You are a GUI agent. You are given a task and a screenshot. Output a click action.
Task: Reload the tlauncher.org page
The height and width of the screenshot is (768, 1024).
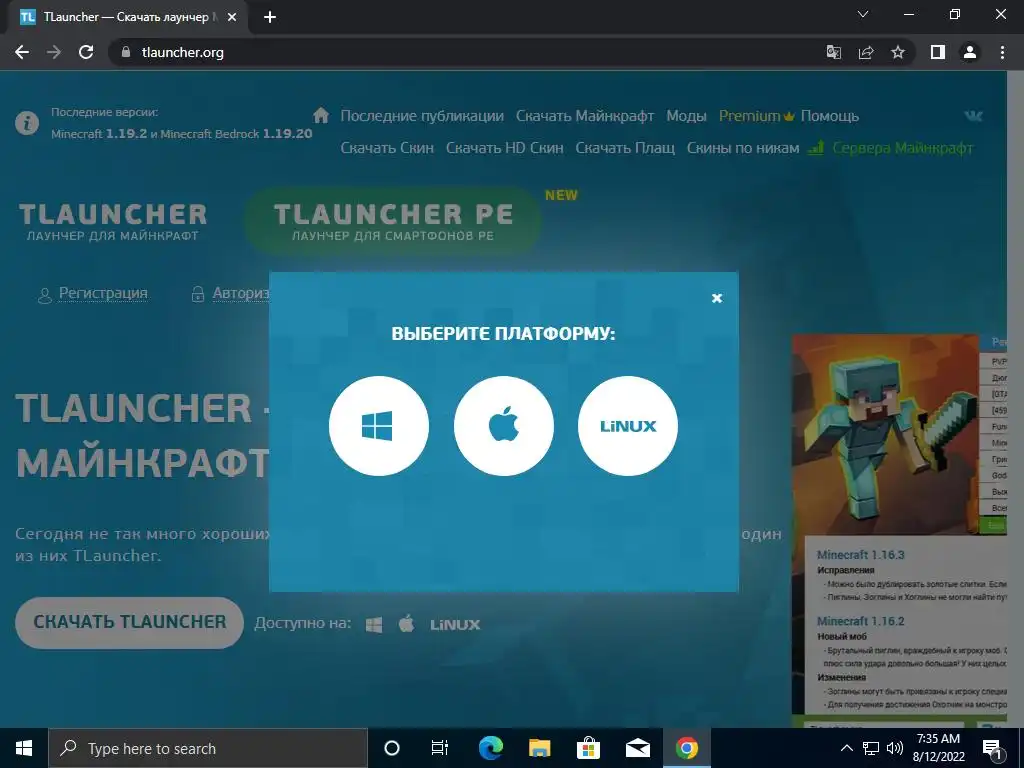(x=86, y=52)
